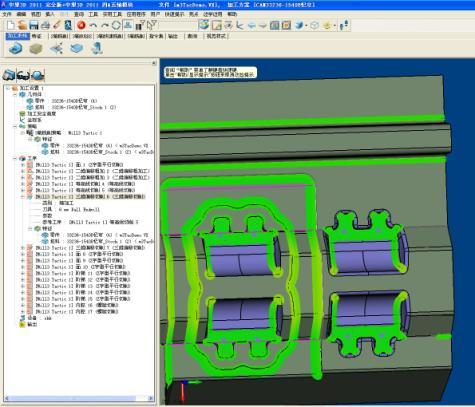The width and height of the screenshot is (475, 407).
Task: Click the Print icon in toolbar
Action: click(46, 25)
